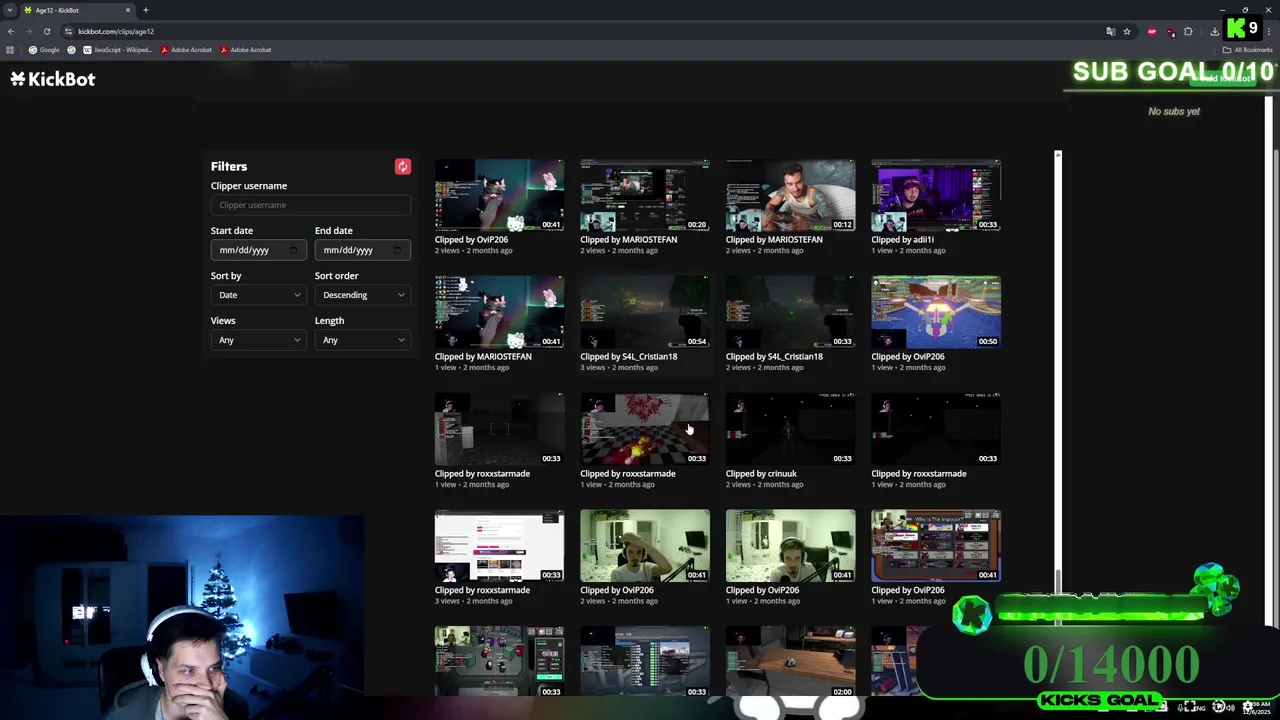
Task: Open the first Adobe Acrobat bookmark
Action: tap(186, 50)
